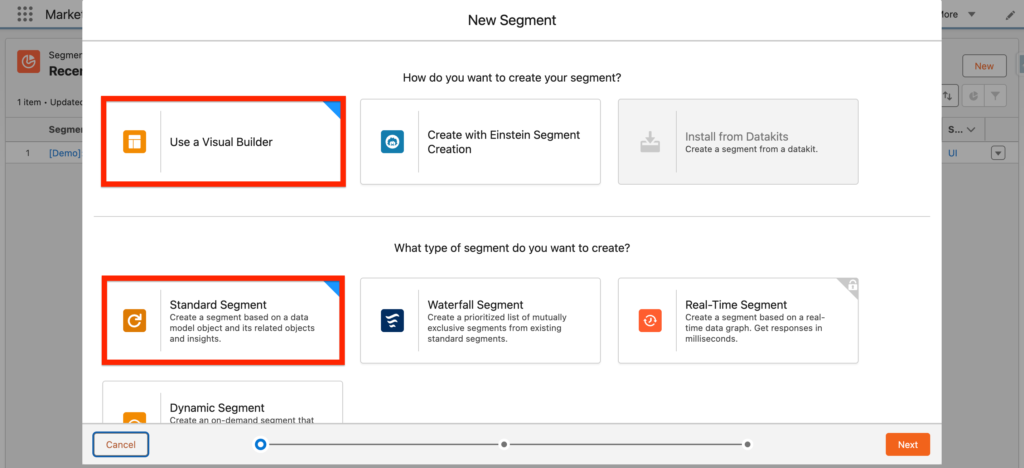The height and width of the screenshot is (468, 1024).
Task: Click the Einstein Segment Creation icon
Action: pyautogui.click(x=392, y=142)
